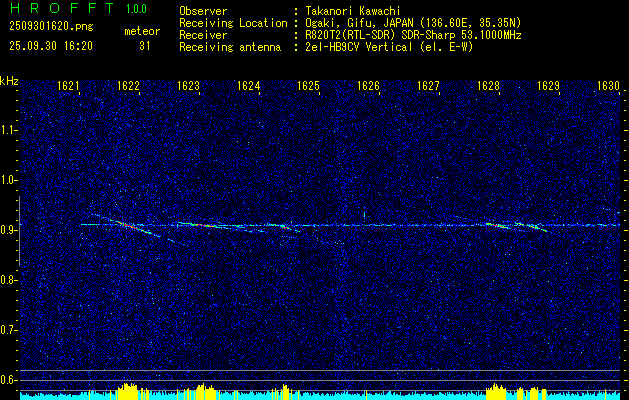Click the date stamp 25.09.30 16:20
The image size is (629, 400).
[51, 46]
